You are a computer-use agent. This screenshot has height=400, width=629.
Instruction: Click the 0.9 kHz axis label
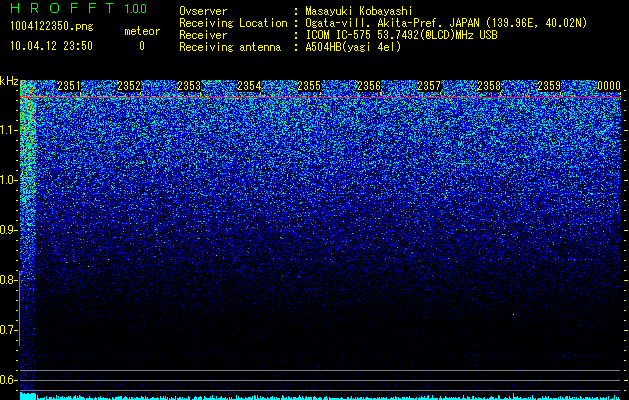[x=8, y=229]
